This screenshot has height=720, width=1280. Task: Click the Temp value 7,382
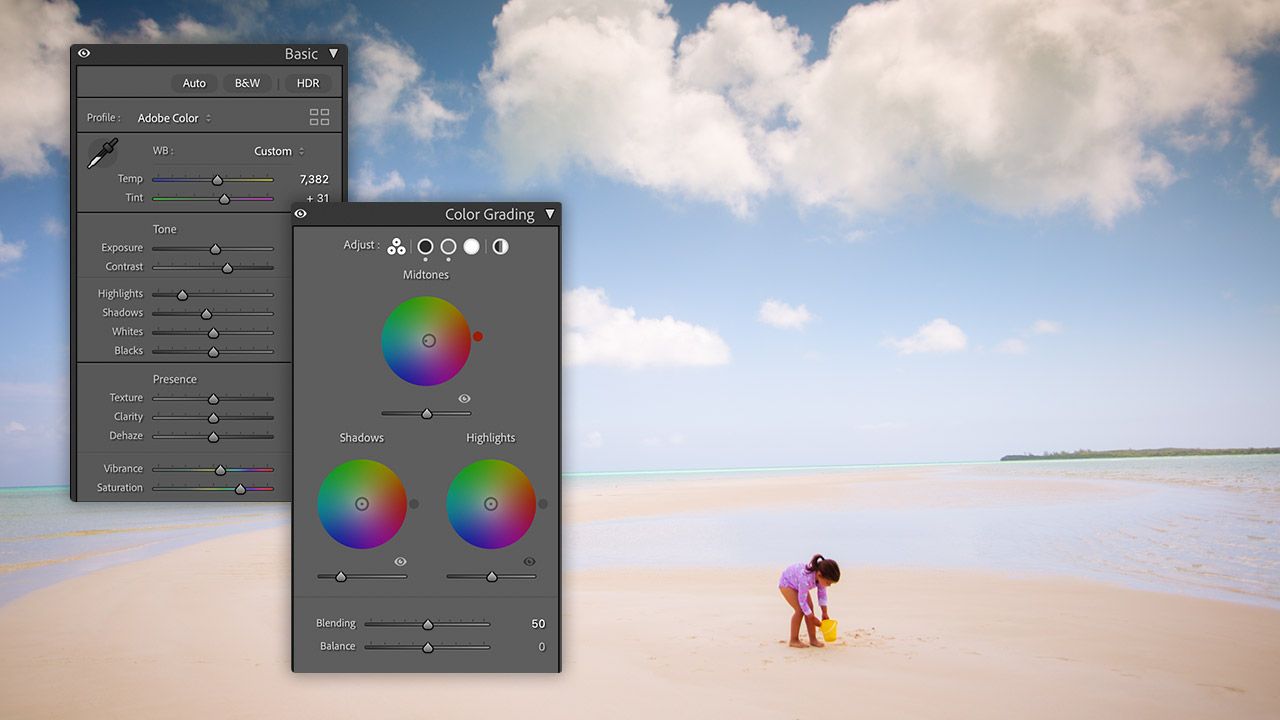click(314, 179)
